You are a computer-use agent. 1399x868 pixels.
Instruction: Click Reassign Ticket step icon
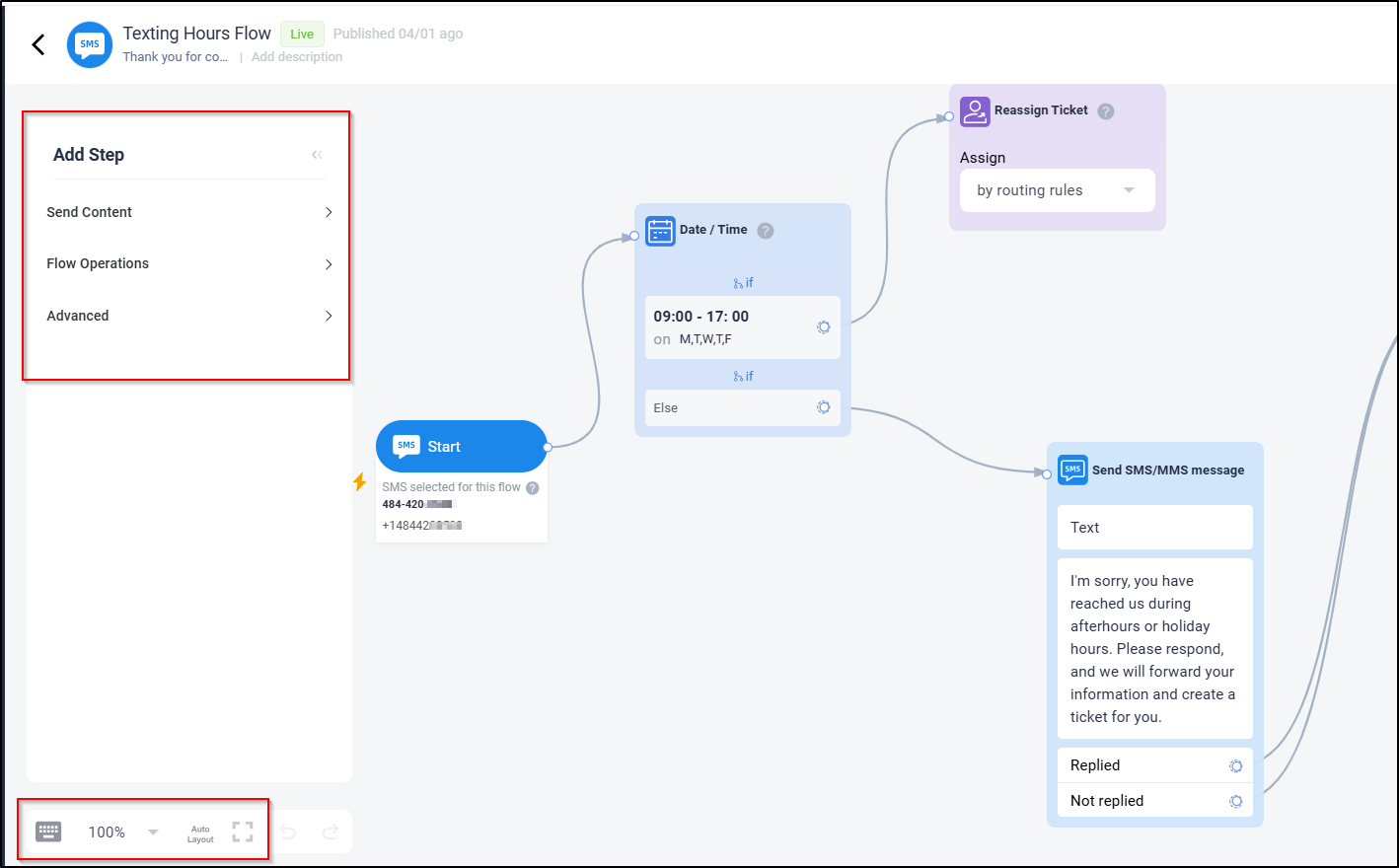point(975,111)
